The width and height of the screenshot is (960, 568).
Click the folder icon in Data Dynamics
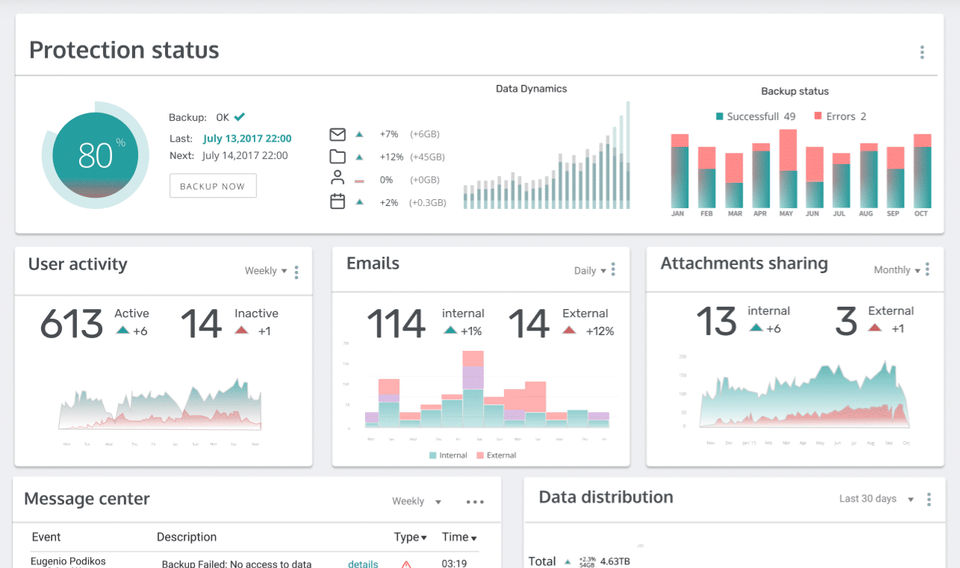(337, 156)
